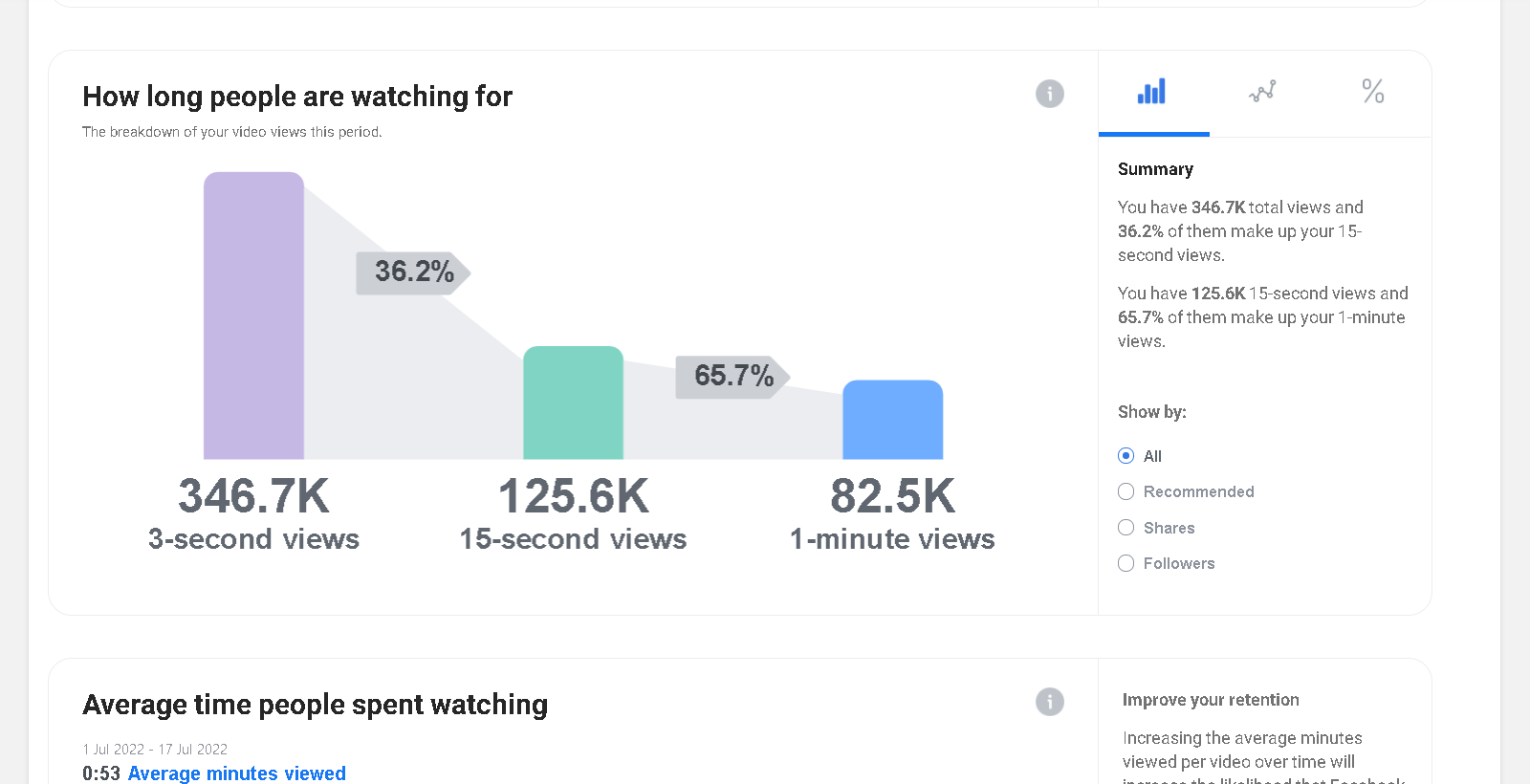This screenshot has height=784, width=1530.
Task: Click the 346.7K views figure
Action: coord(253,496)
